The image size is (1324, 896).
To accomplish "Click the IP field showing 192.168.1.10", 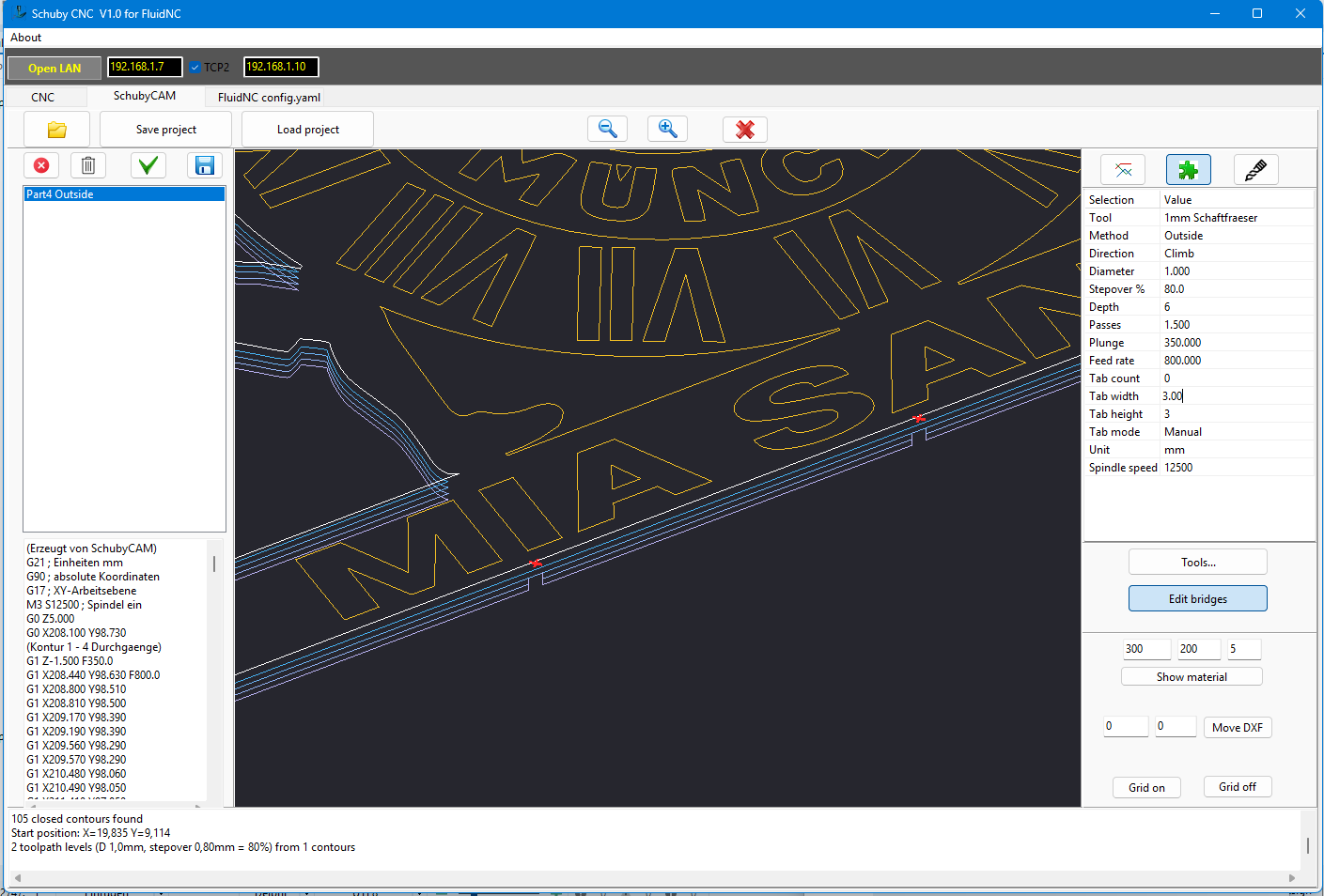I will (281, 67).
